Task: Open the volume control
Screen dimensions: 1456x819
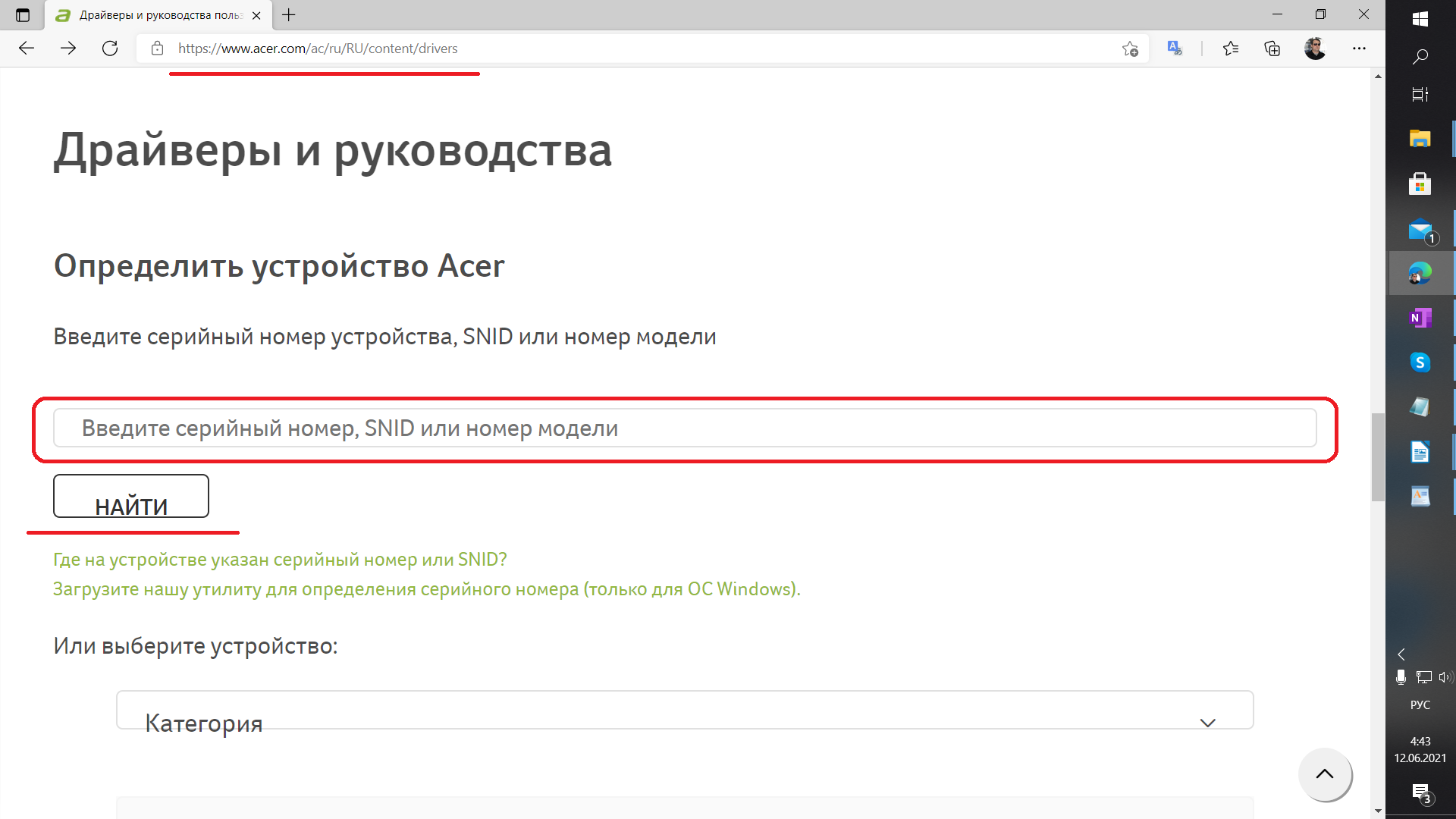Action: pyautogui.click(x=1445, y=677)
